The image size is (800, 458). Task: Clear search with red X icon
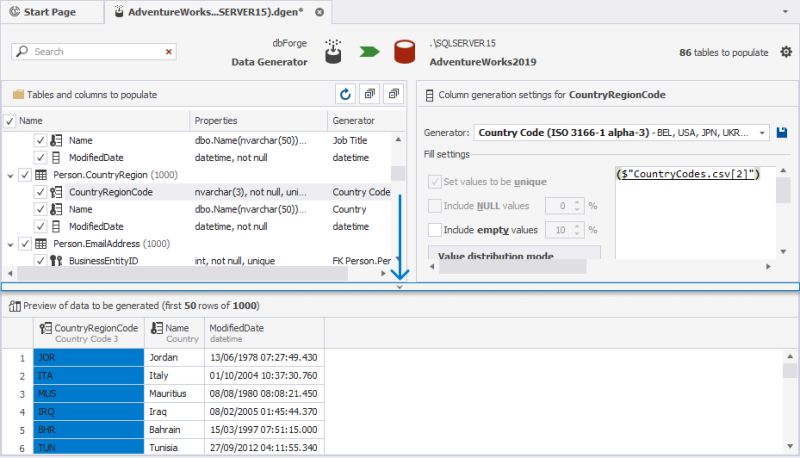click(x=168, y=52)
